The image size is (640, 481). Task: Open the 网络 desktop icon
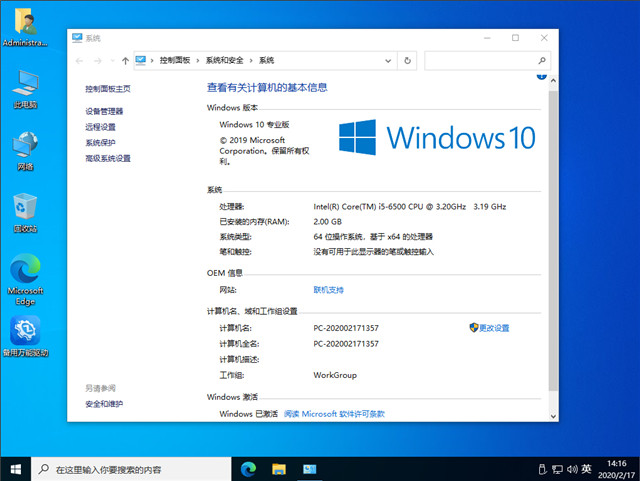click(25, 151)
